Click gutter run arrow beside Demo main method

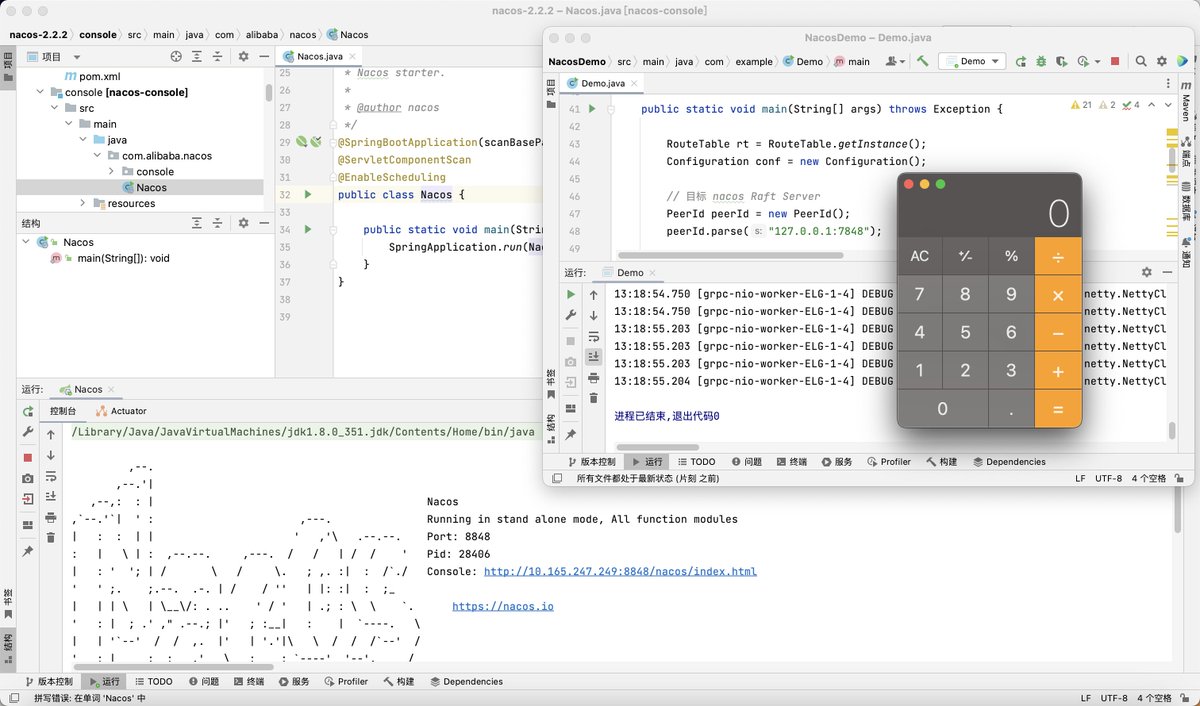click(x=592, y=108)
